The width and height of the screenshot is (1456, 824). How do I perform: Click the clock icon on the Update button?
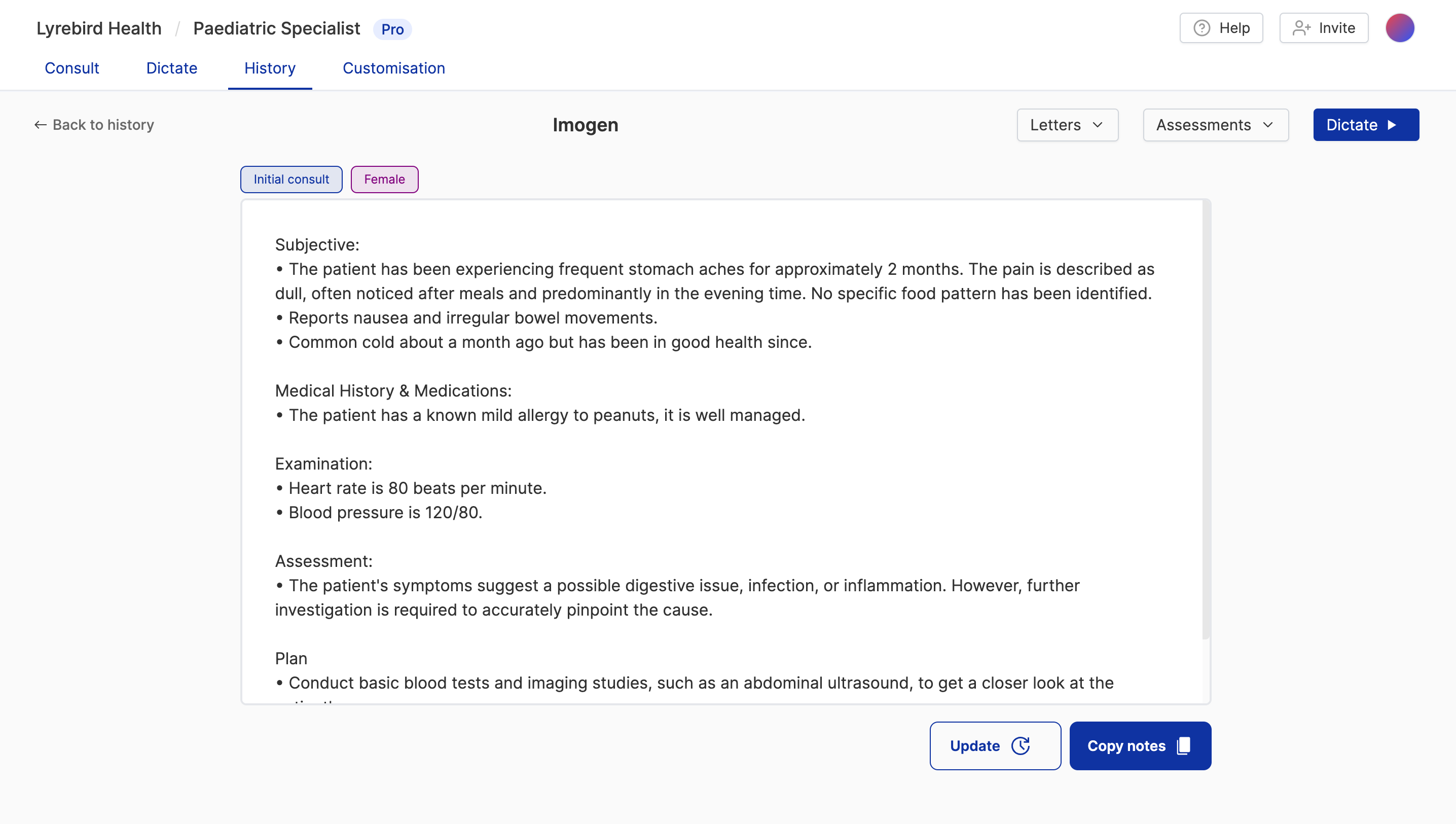1021,745
